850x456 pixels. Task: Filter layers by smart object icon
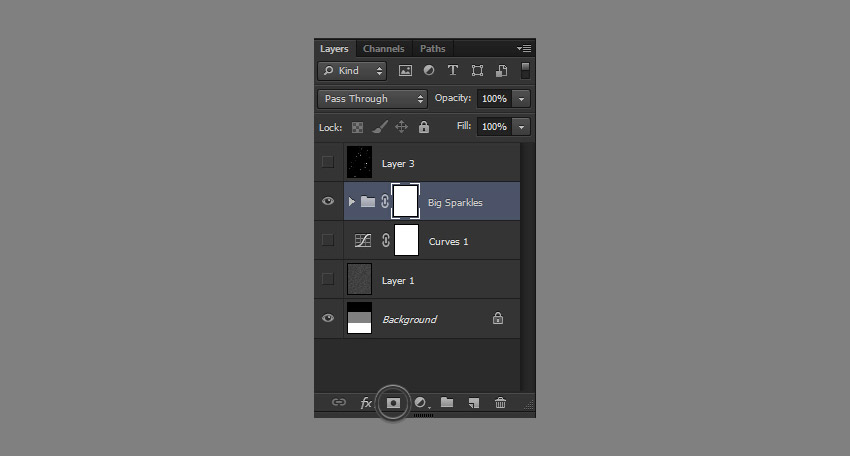(x=501, y=70)
